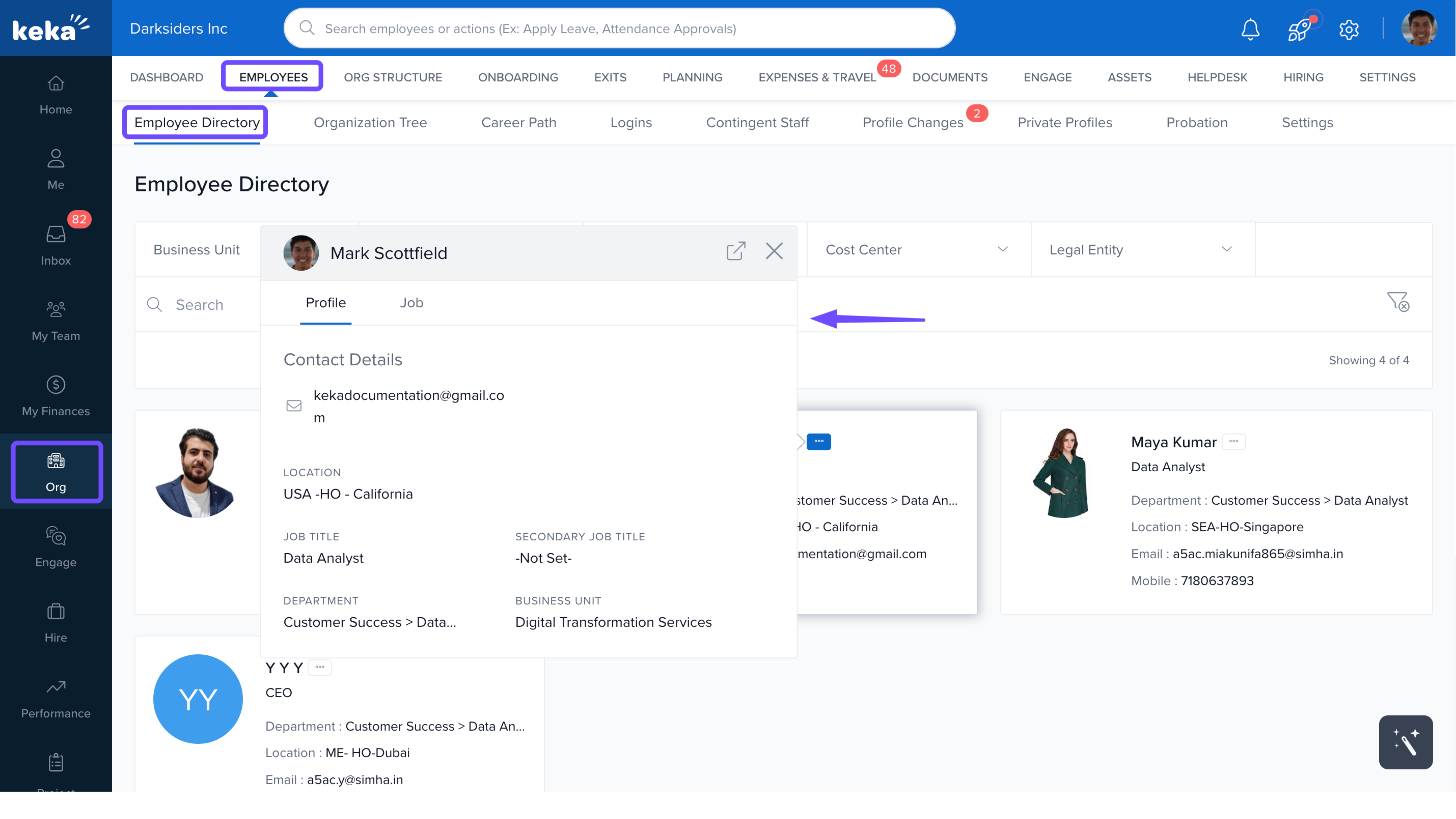Click the Profile Changes link
Viewport: 1456px width, 819px height.
[912, 123]
